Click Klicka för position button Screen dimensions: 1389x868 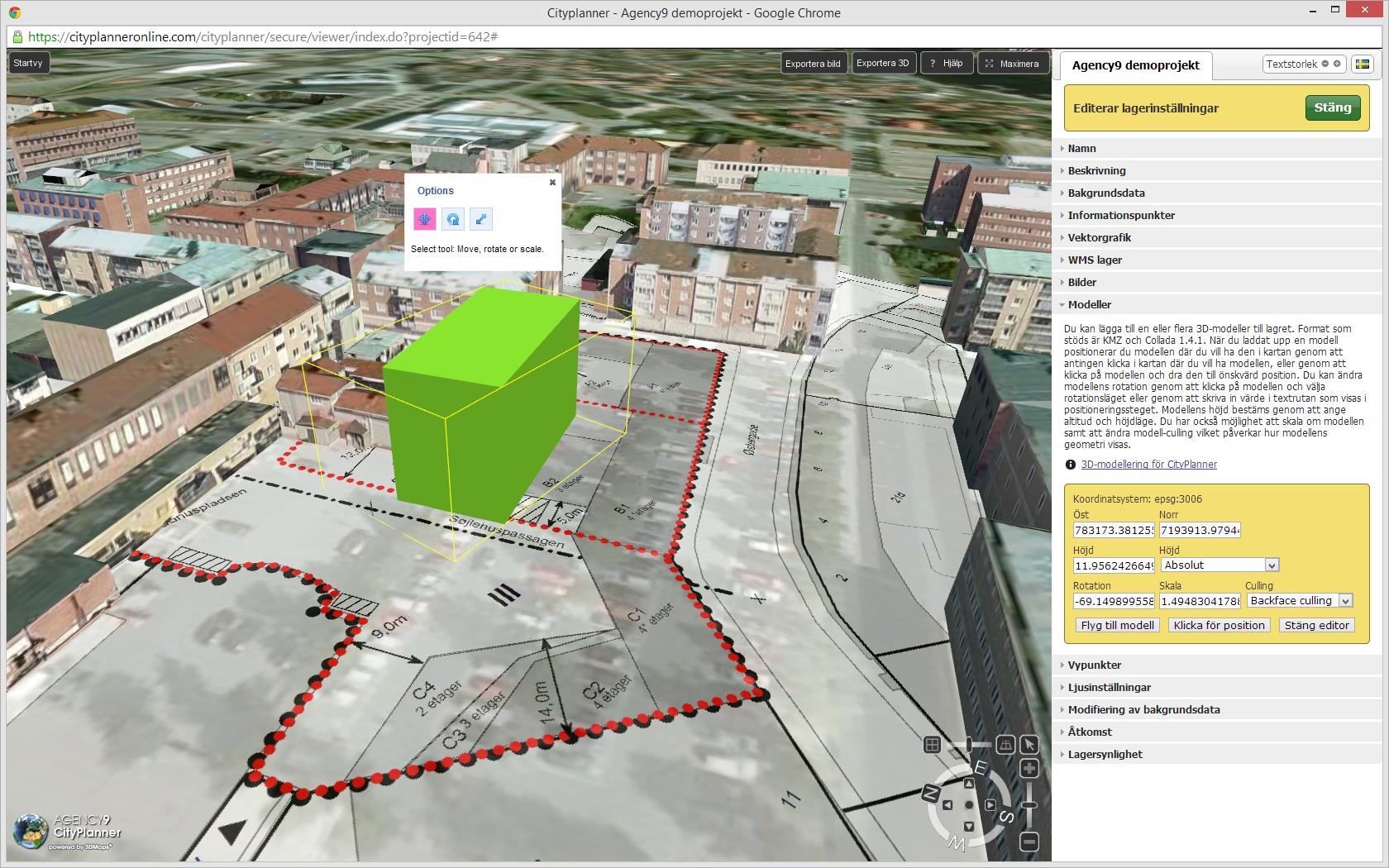pyautogui.click(x=1219, y=625)
